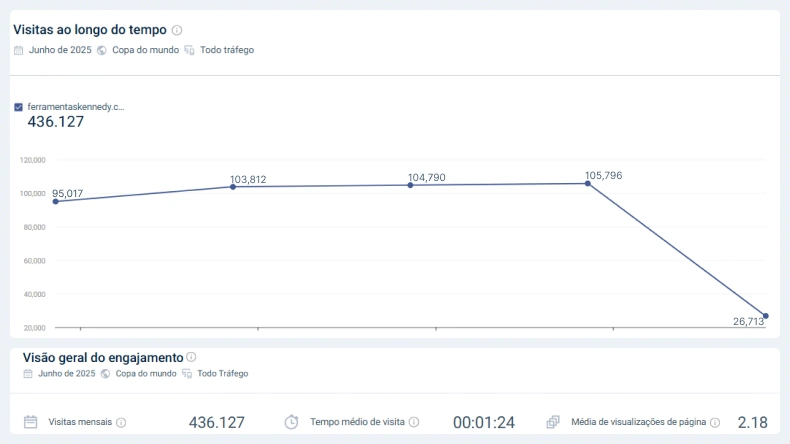Viewport: 790px width, 444px height.
Task: Select the 26,713 data point on chart
Action: 765,316
